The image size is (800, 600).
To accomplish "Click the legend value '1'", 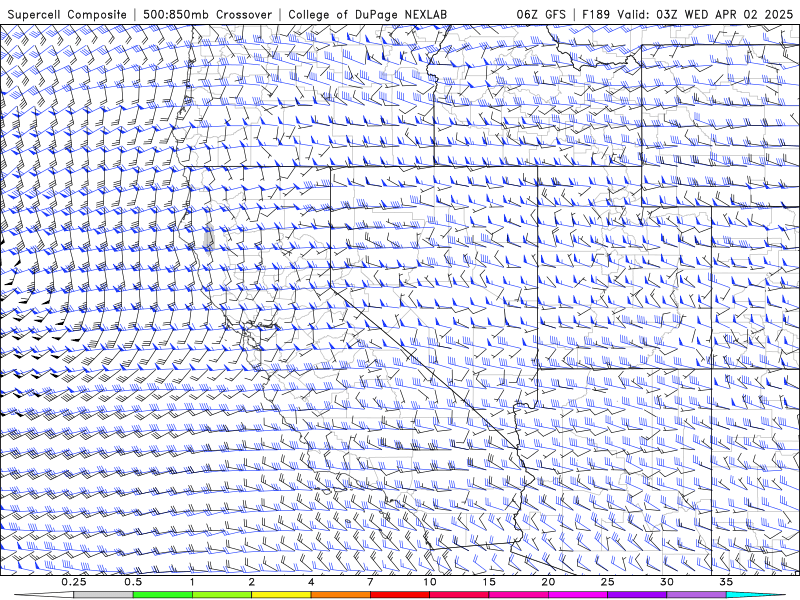I will click(x=192, y=582).
